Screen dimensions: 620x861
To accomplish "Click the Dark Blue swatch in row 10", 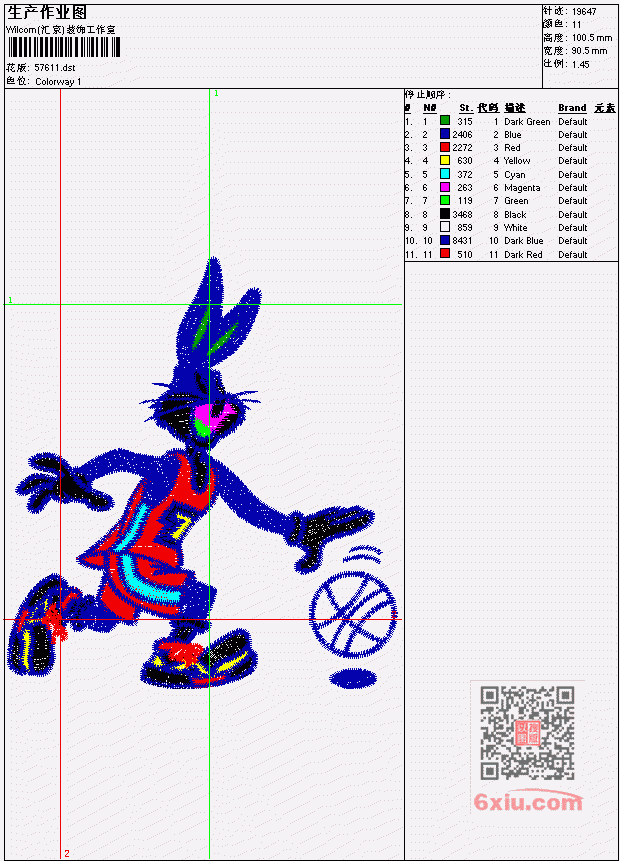I will point(445,241).
